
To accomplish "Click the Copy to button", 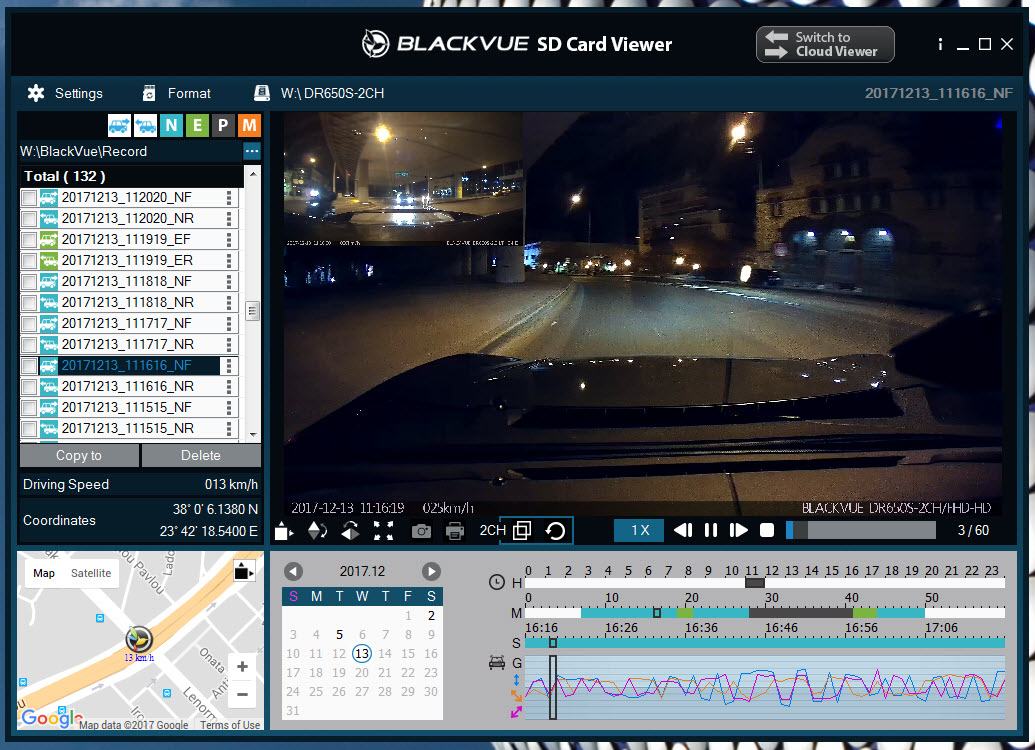I will [79, 456].
